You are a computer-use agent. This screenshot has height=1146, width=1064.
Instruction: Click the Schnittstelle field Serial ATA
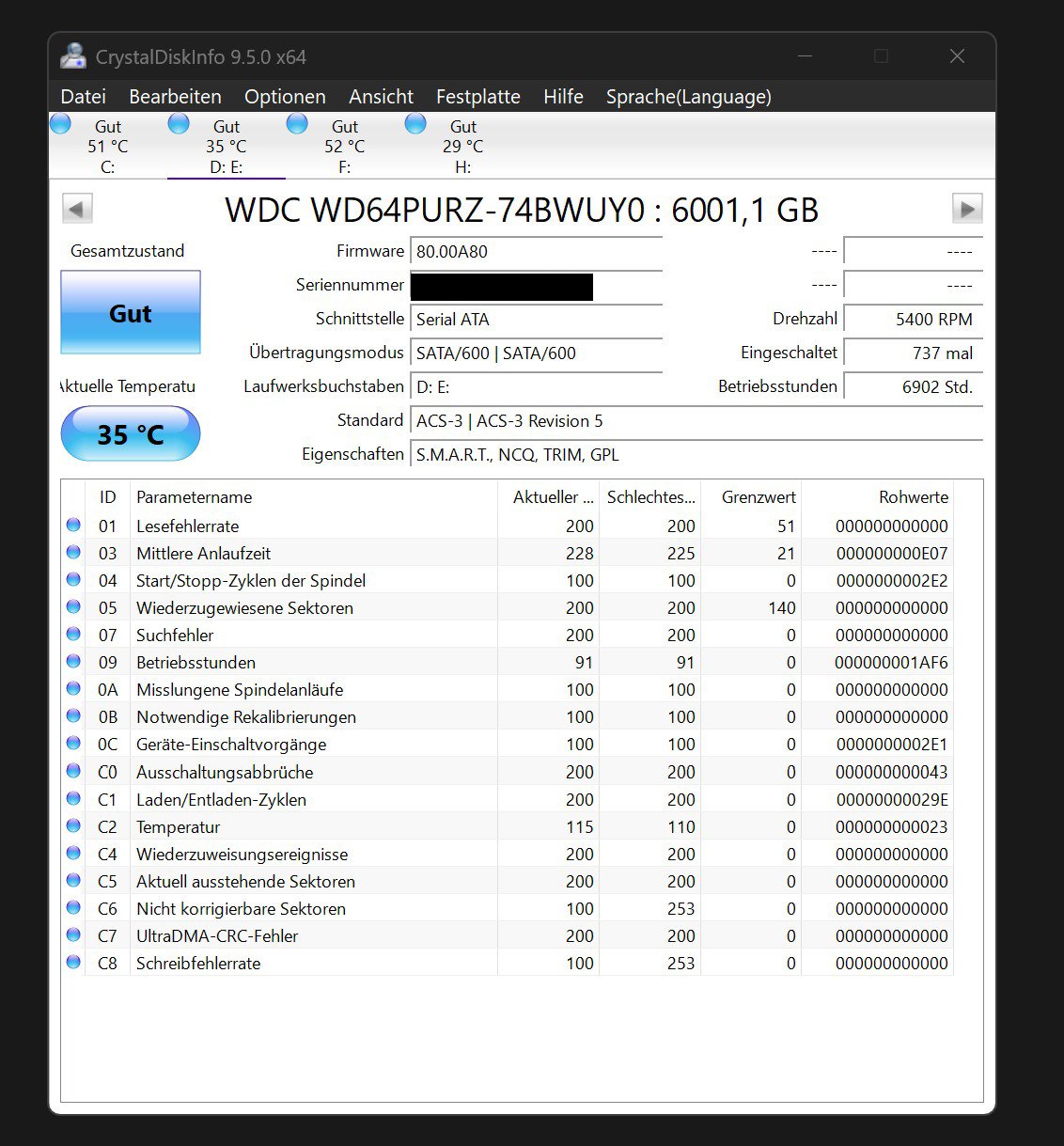(537, 320)
